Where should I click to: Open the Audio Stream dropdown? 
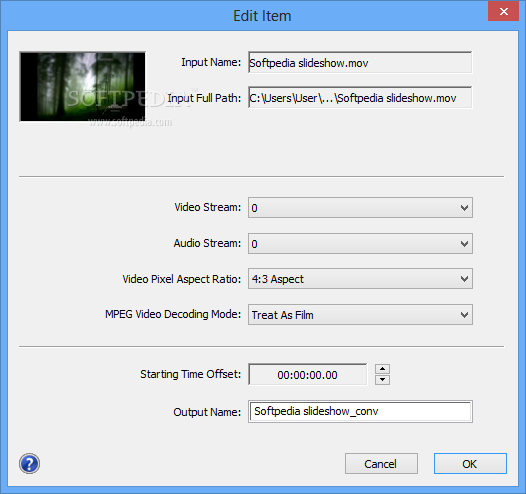360,243
